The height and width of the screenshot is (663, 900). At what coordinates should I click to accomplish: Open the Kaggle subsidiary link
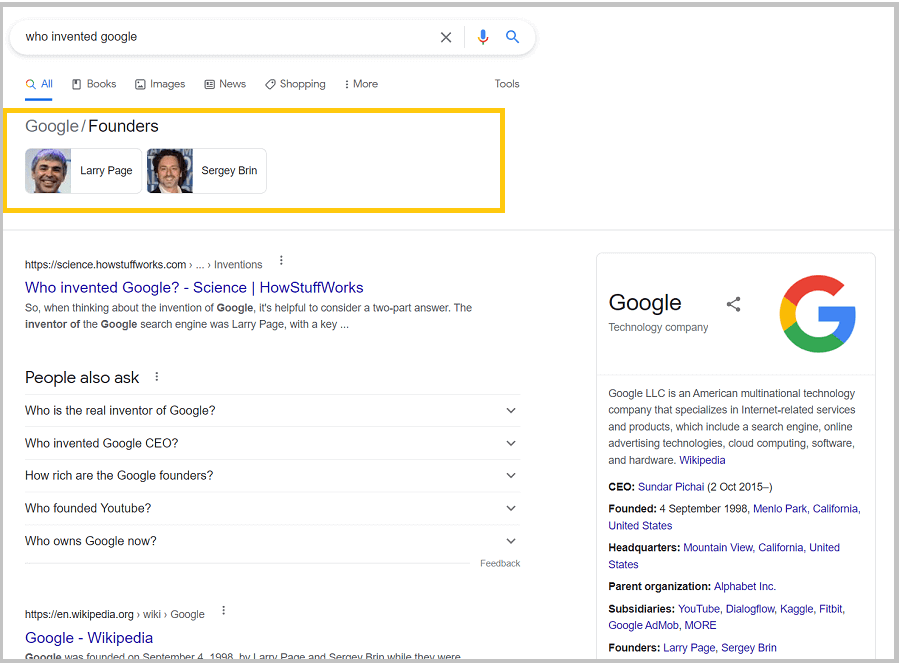point(797,608)
